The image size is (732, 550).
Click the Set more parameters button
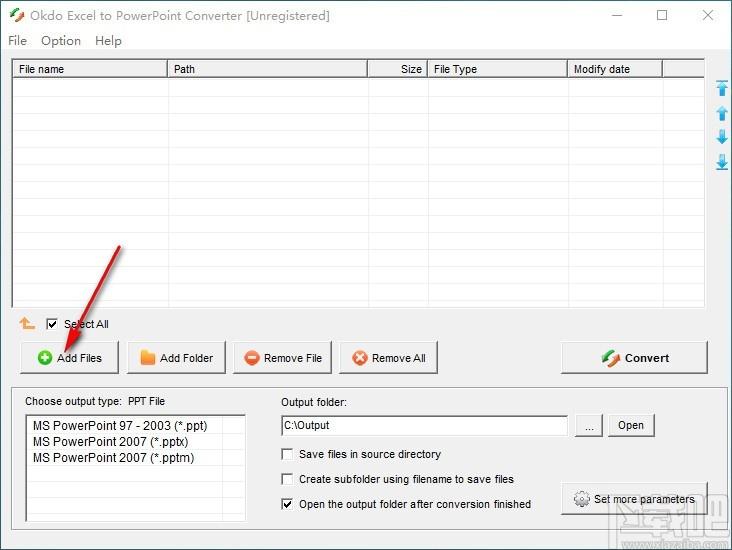pyautogui.click(x=634, y=499)
